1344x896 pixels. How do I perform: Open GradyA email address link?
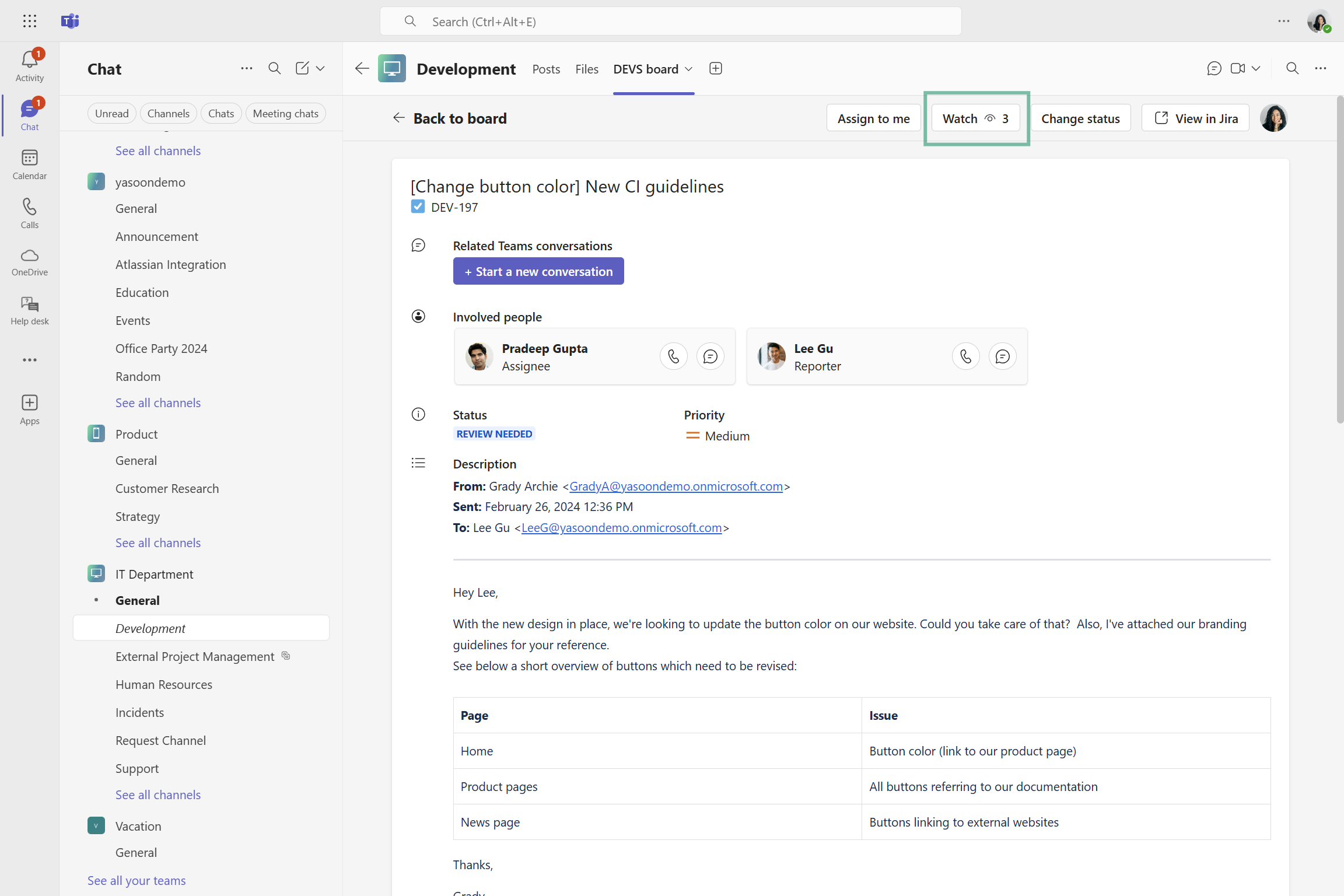pyautogui.click(x=675, y=487)
